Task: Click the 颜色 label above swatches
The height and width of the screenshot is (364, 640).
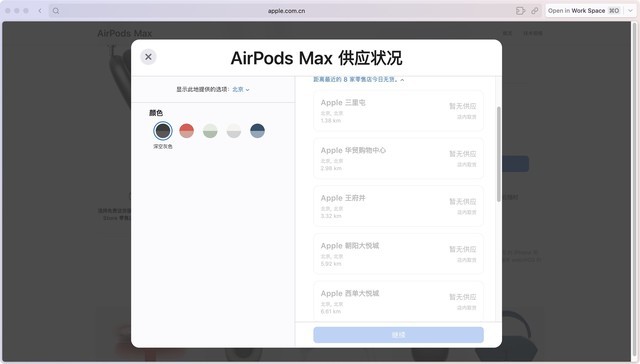Action: pyautogui.click(x=156, y=113)
